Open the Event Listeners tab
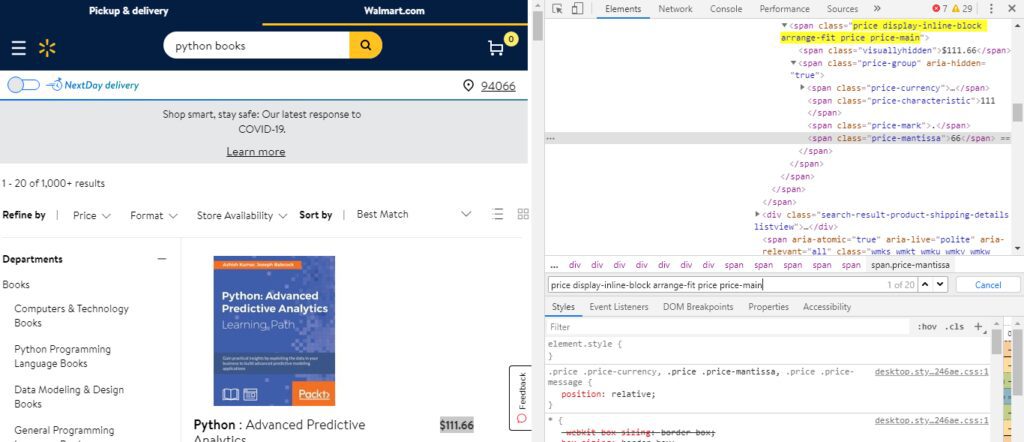1024x442 pixels. (x=619, y=307)
